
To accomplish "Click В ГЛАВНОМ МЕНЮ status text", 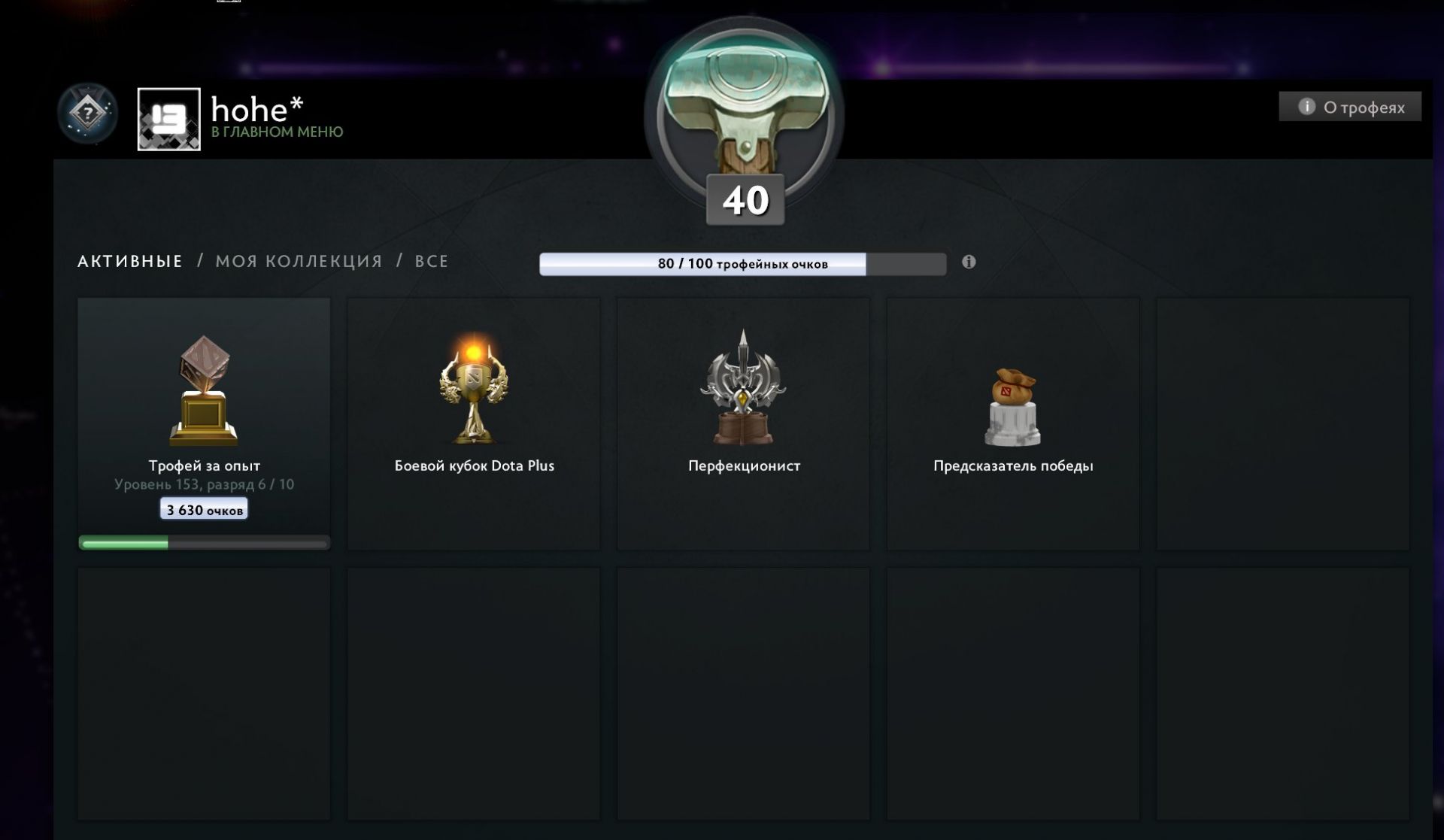I will click(x=278, y=132).
